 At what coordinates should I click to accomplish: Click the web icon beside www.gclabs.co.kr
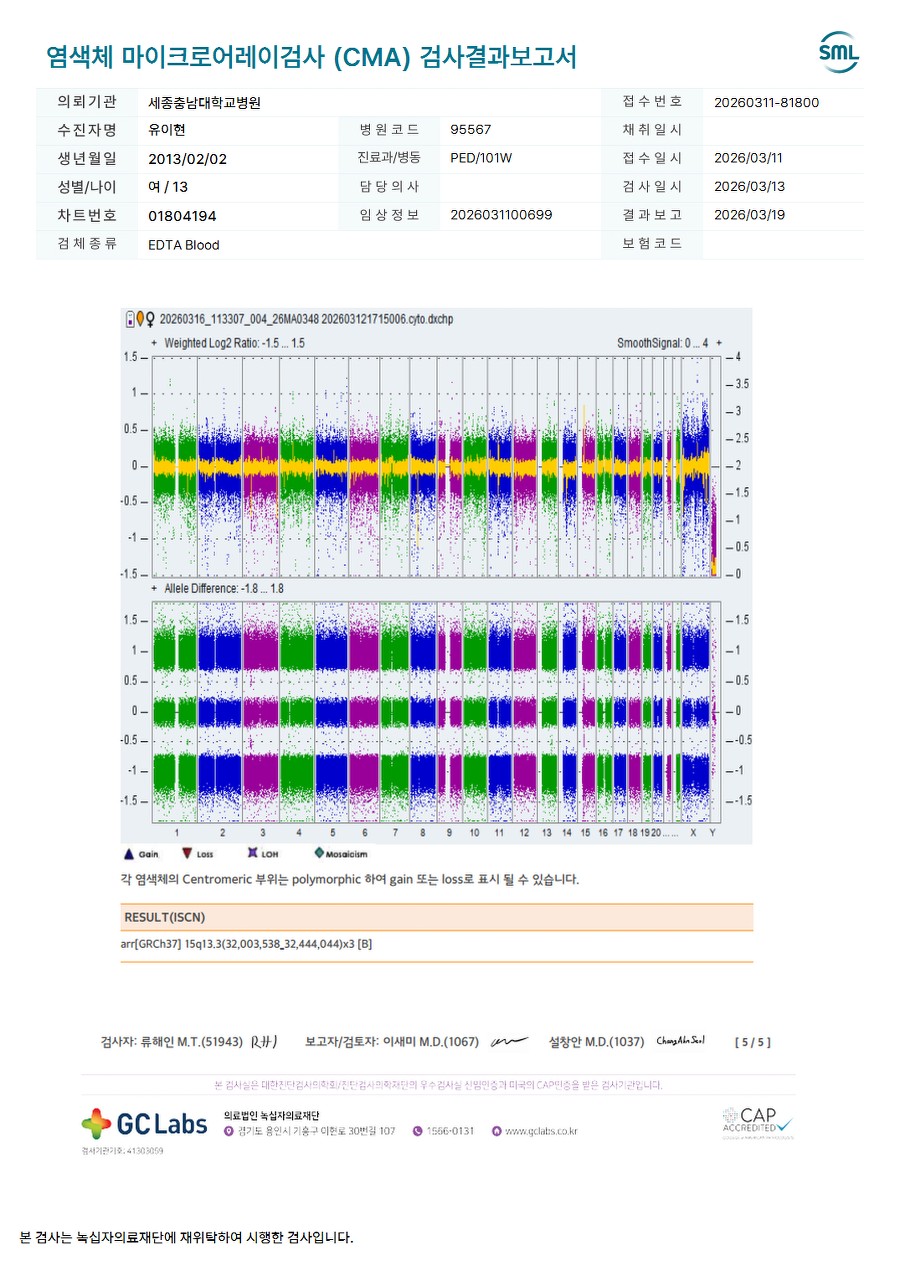tap(496, 1131)
